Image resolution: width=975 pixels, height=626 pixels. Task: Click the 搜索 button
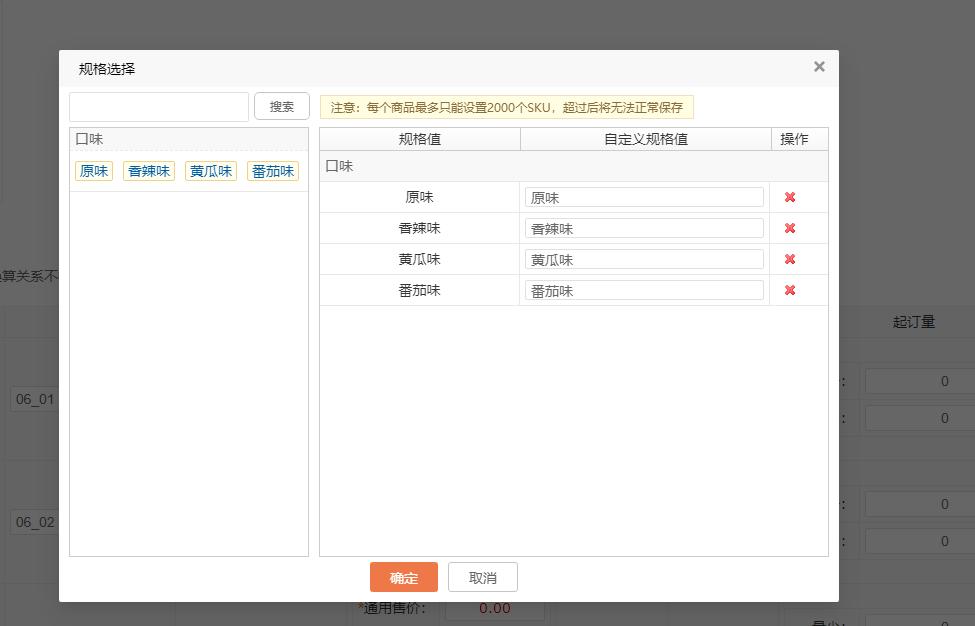pyautogui.click(x=282, y=106)
